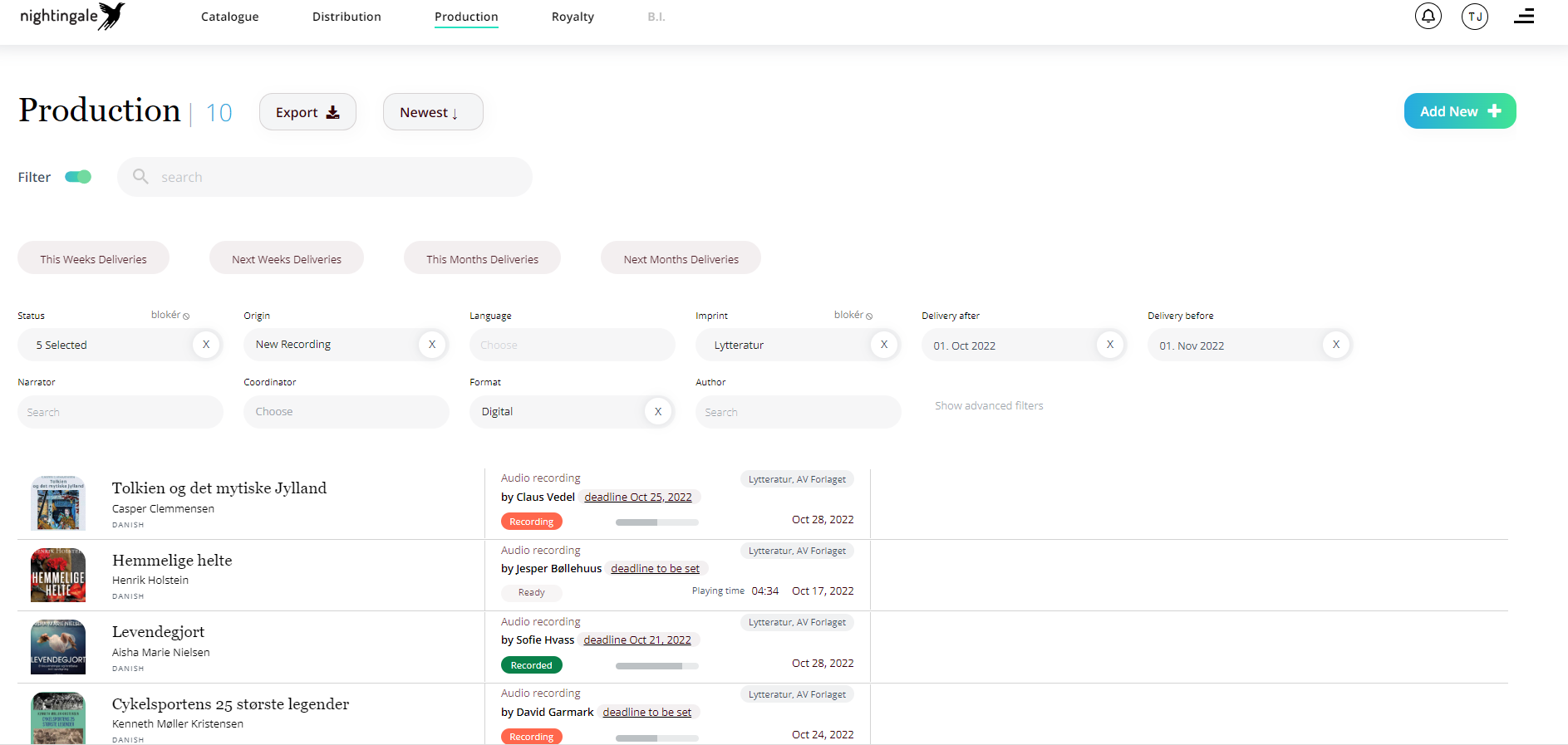Image resolution: width=1568 pixels, height=745 pixels.
Task: Click Tolkien recording progress bar
Action: pos(657,522)
